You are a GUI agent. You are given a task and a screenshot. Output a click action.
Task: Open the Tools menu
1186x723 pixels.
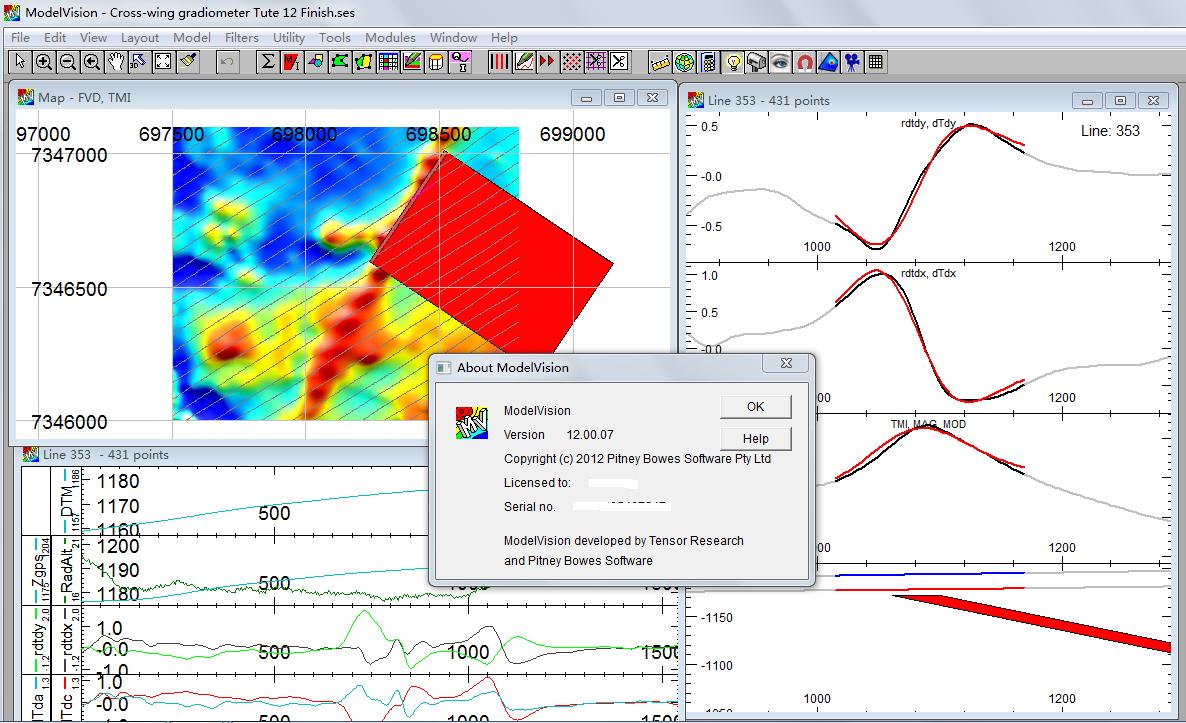point(334,37)
